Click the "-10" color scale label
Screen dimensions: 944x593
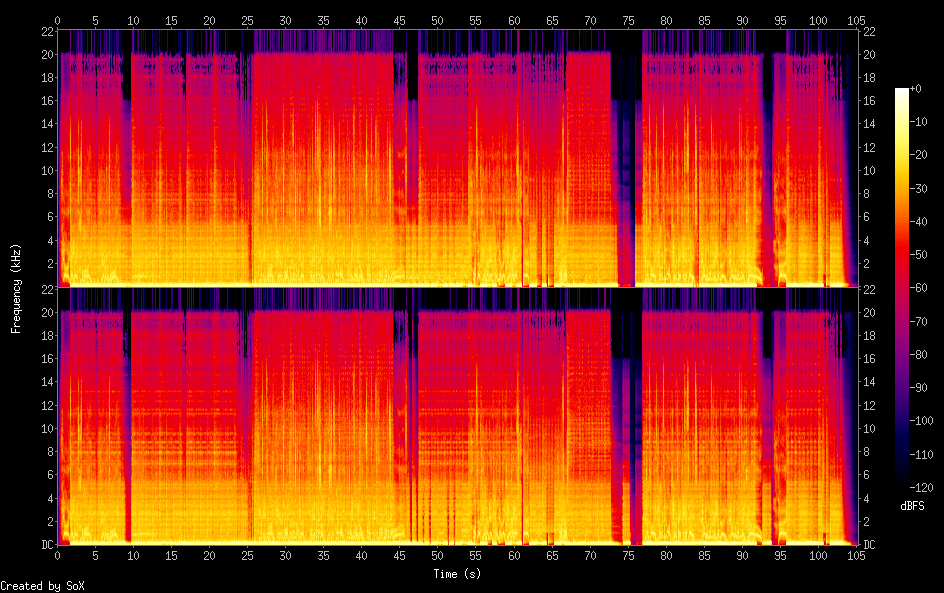tap(919, 122)
